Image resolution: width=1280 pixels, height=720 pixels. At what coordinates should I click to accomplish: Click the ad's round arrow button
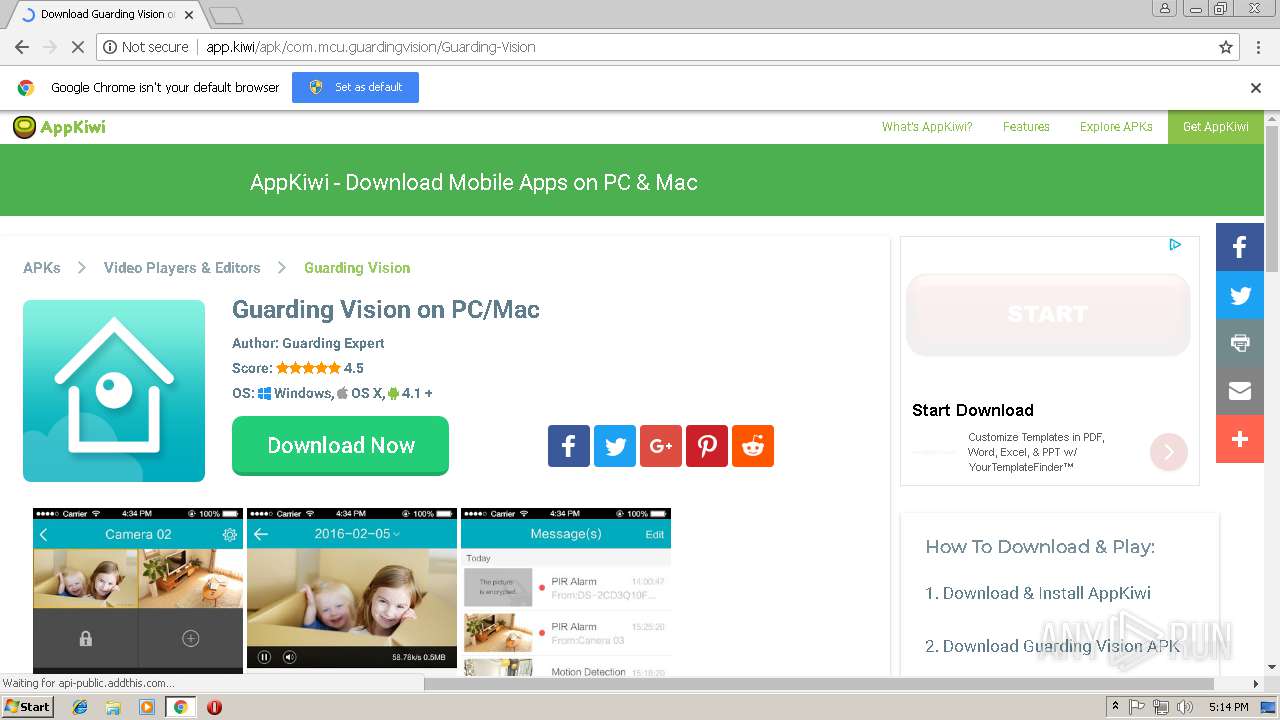pyautogui.click(x=1168, y=452)
